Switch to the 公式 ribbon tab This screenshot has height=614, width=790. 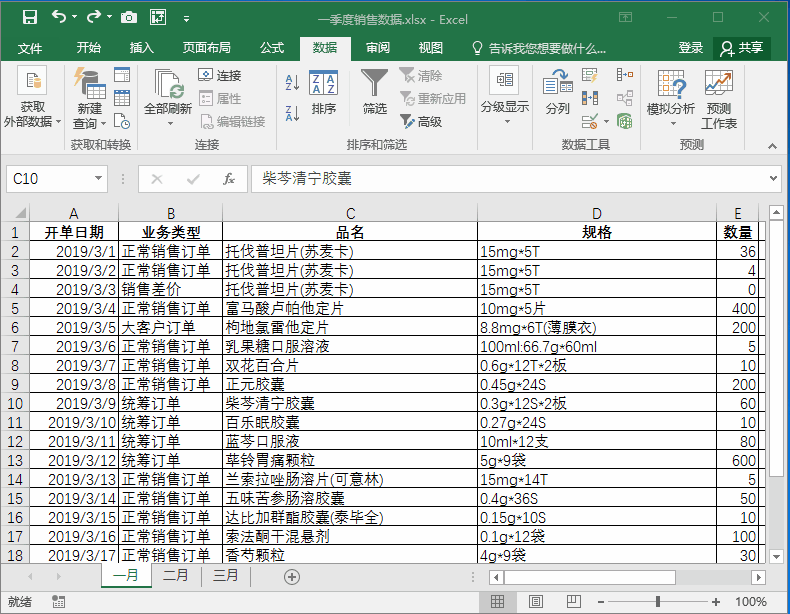click(272, 48)
